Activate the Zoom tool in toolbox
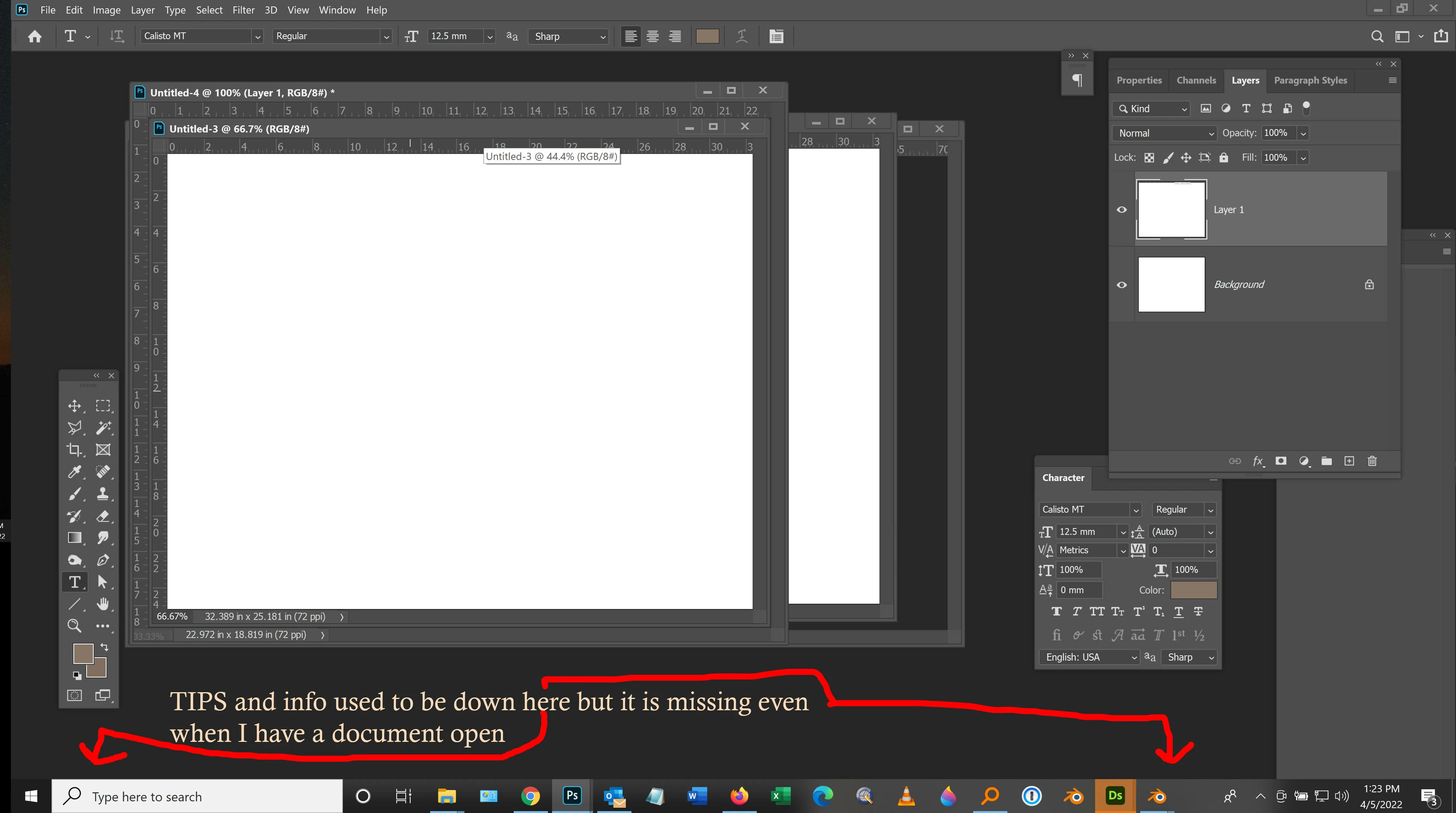The image size is (1456, 813). point(74,626)
